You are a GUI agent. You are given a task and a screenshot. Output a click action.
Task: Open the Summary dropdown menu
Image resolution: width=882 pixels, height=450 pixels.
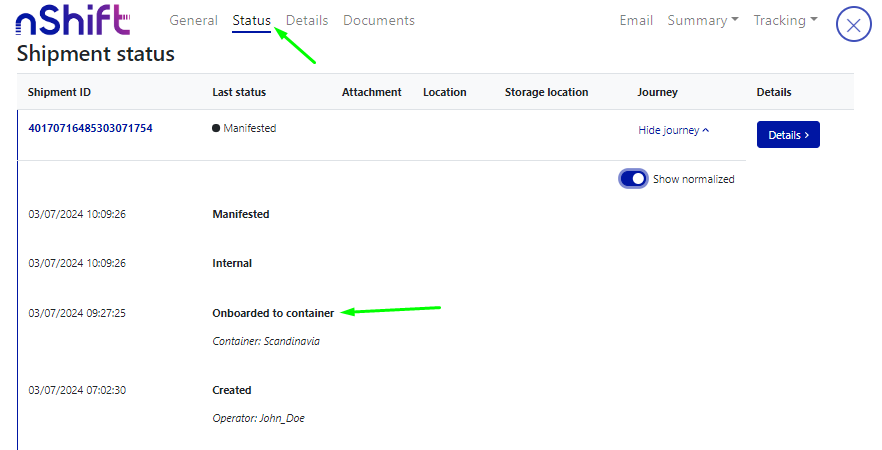(702, 20)
